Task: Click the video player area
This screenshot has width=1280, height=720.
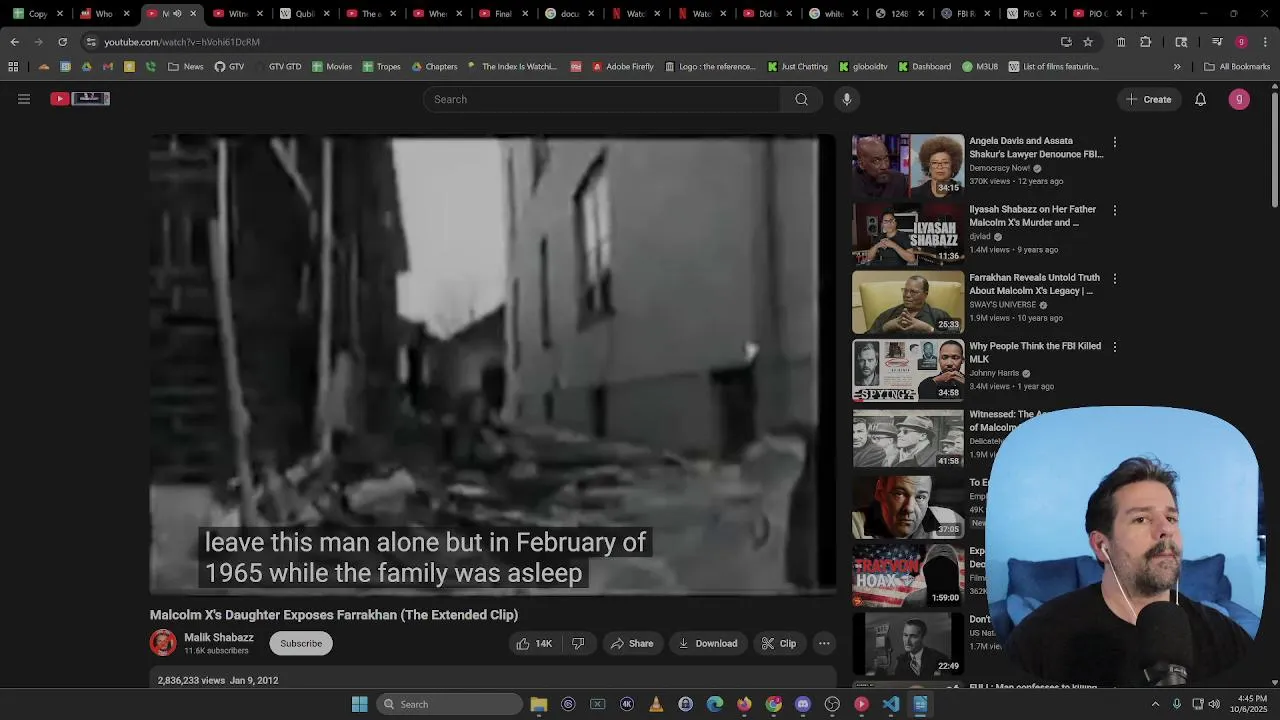Action: (492, 365)
